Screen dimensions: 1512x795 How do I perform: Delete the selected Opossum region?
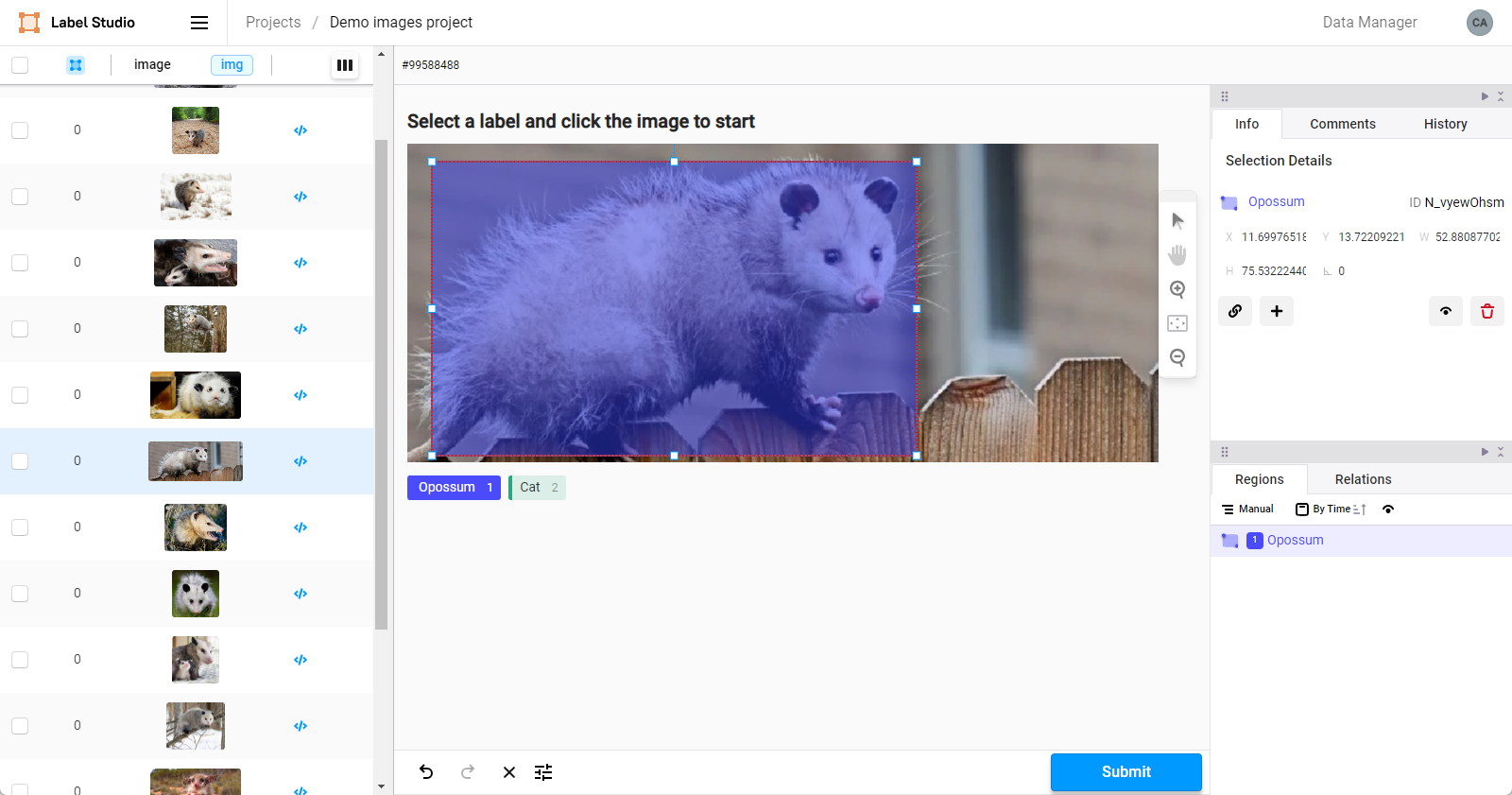(x=1487, y=311)
